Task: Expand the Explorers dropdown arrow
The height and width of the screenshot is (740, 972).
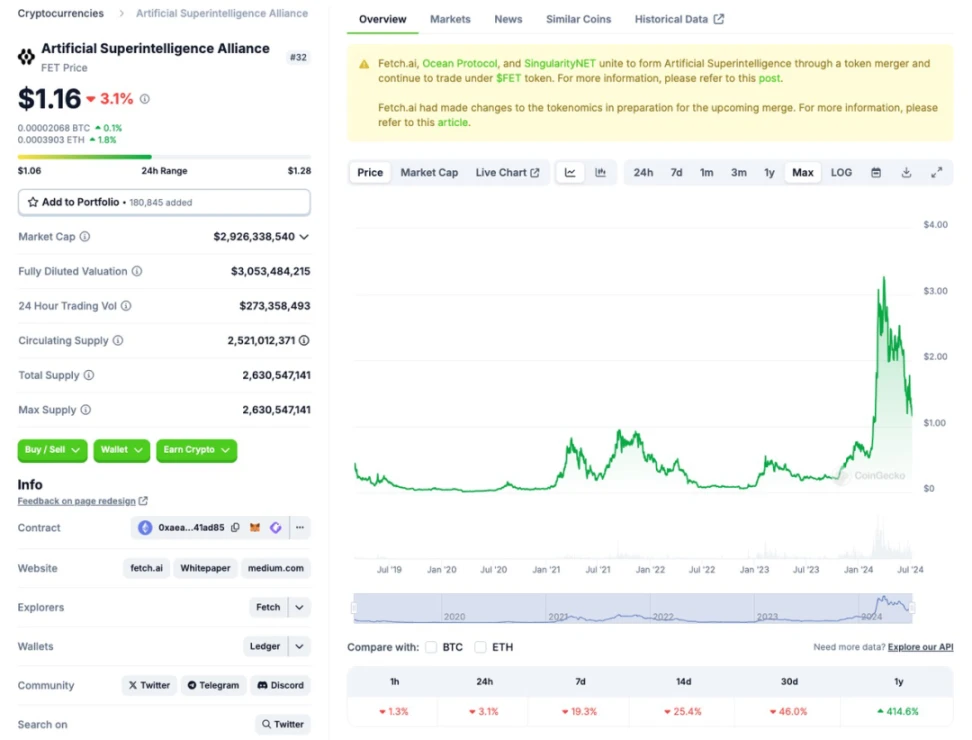Action: [x=299, y=608]
